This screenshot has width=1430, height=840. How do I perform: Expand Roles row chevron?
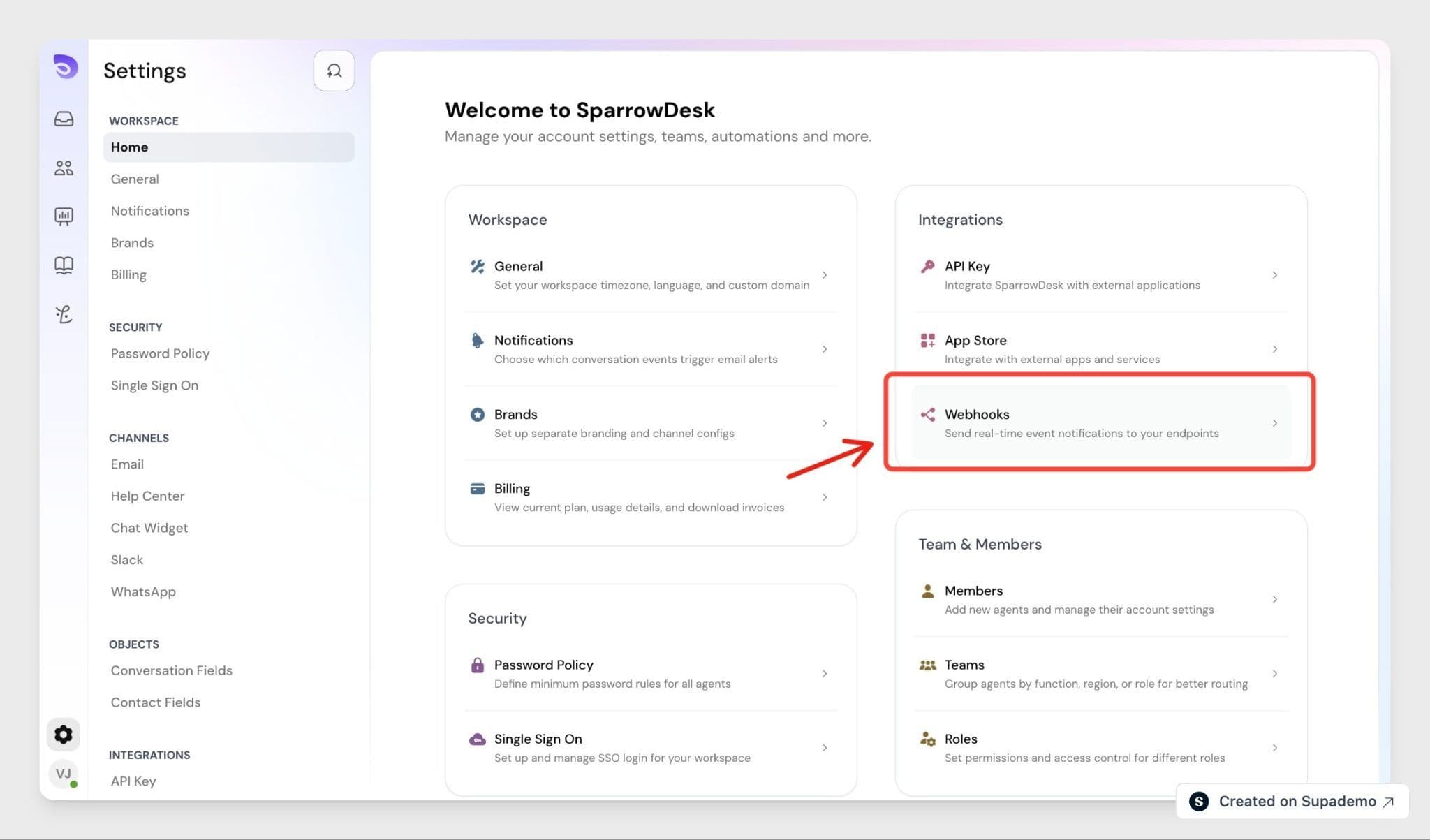click(x=1274, y=748)
